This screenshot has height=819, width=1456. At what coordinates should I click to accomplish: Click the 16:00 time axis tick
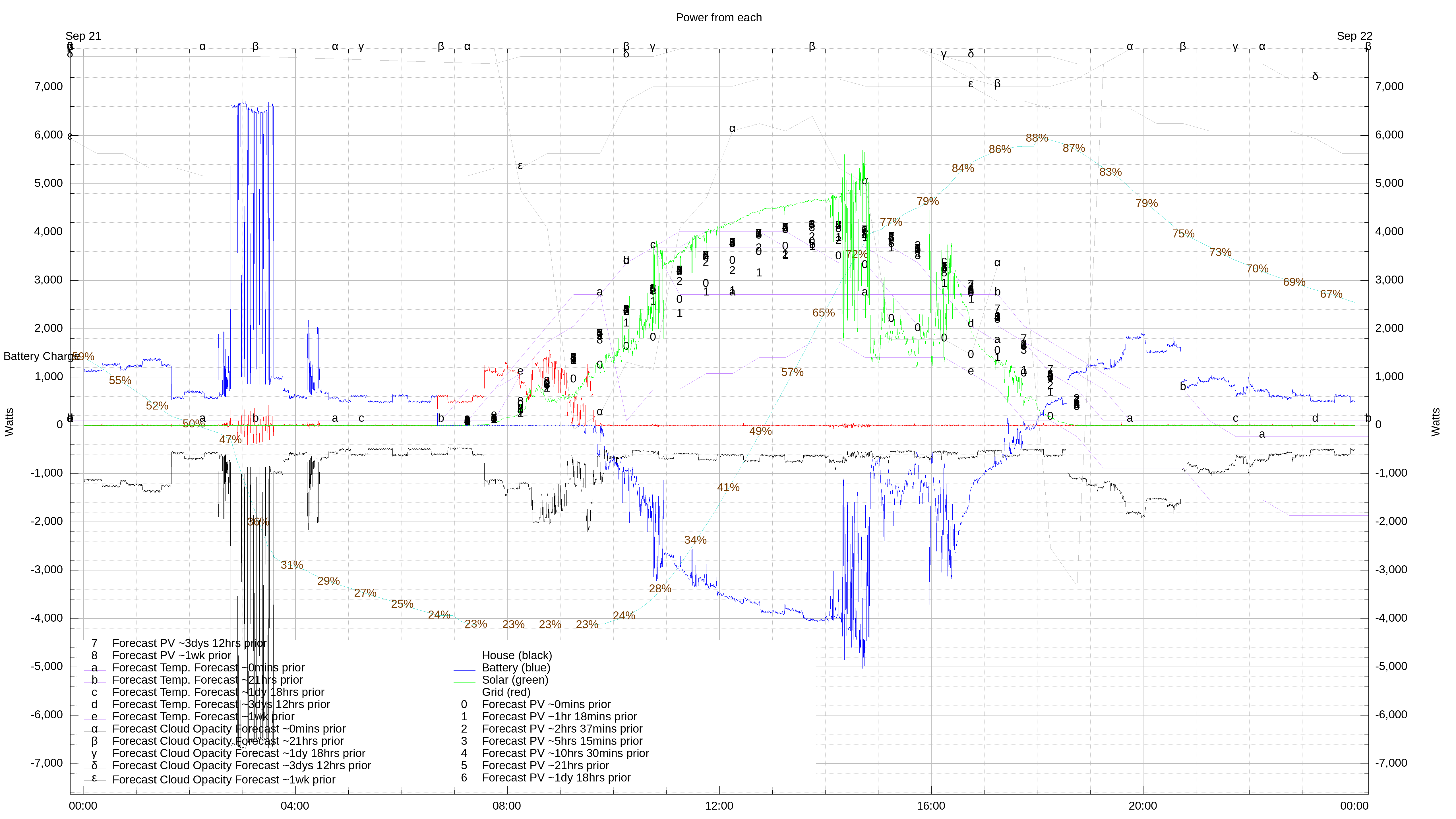(930, 806)
